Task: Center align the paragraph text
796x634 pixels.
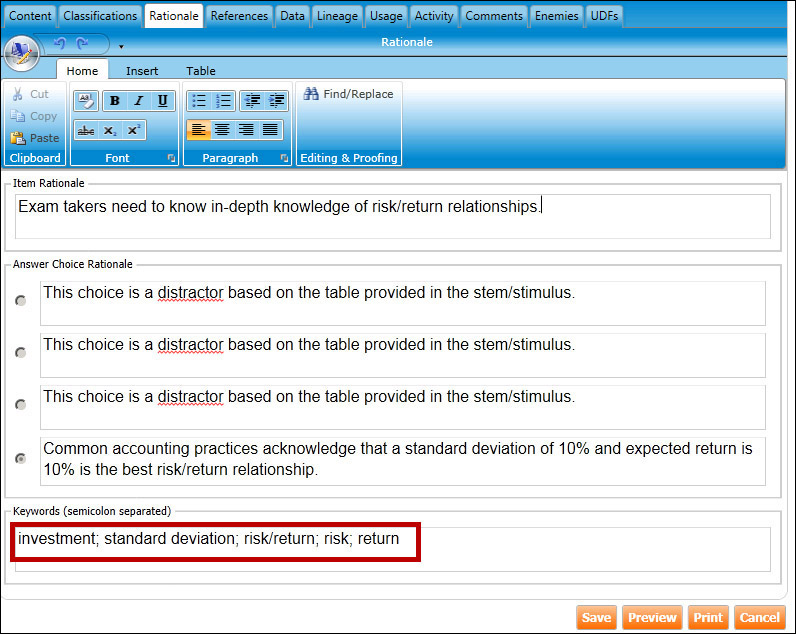Action: [x=222, y=130]
